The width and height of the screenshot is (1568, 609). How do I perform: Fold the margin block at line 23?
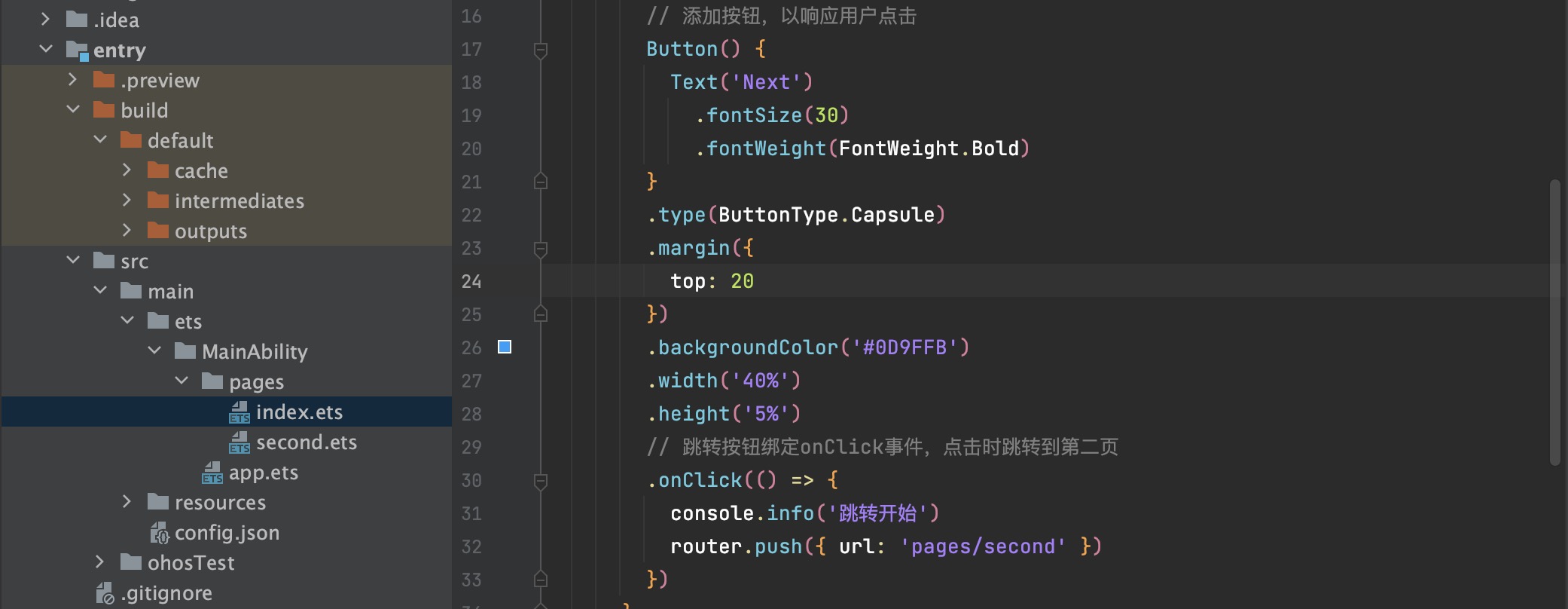tap(540, 249)
